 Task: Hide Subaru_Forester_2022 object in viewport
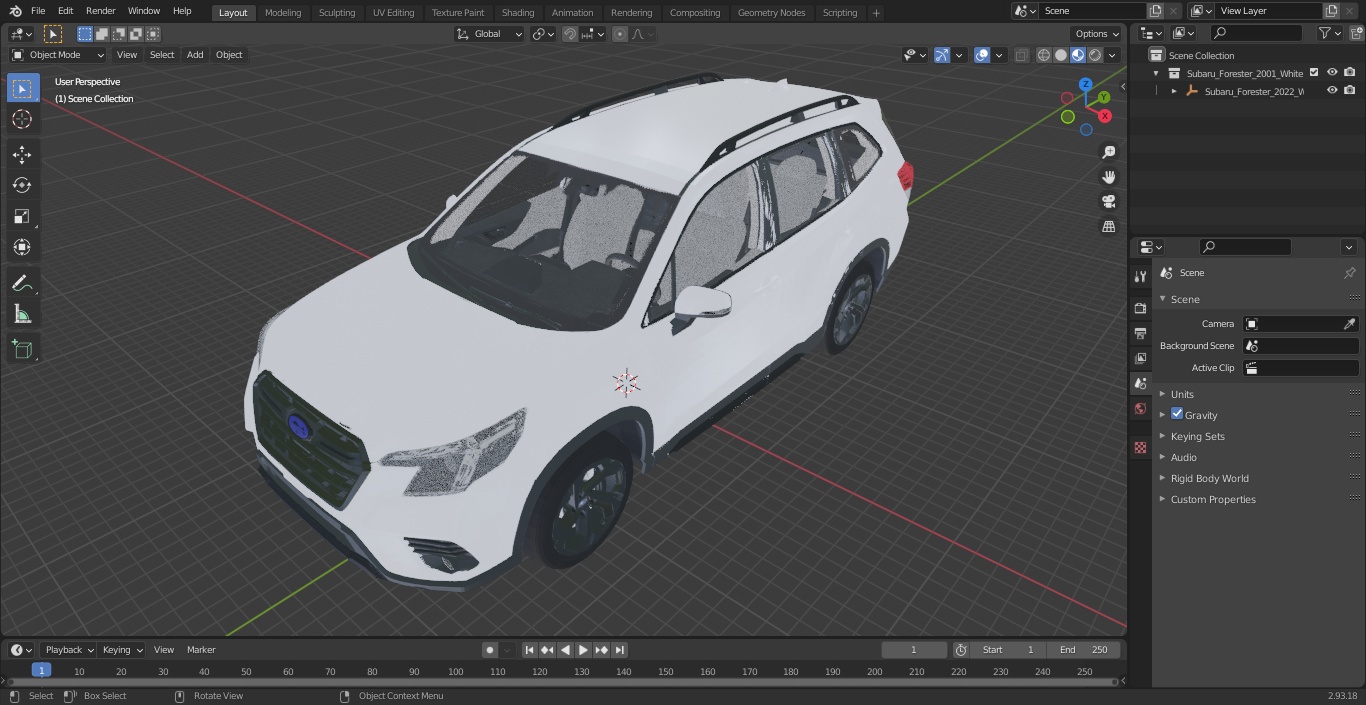(1332, 90)
